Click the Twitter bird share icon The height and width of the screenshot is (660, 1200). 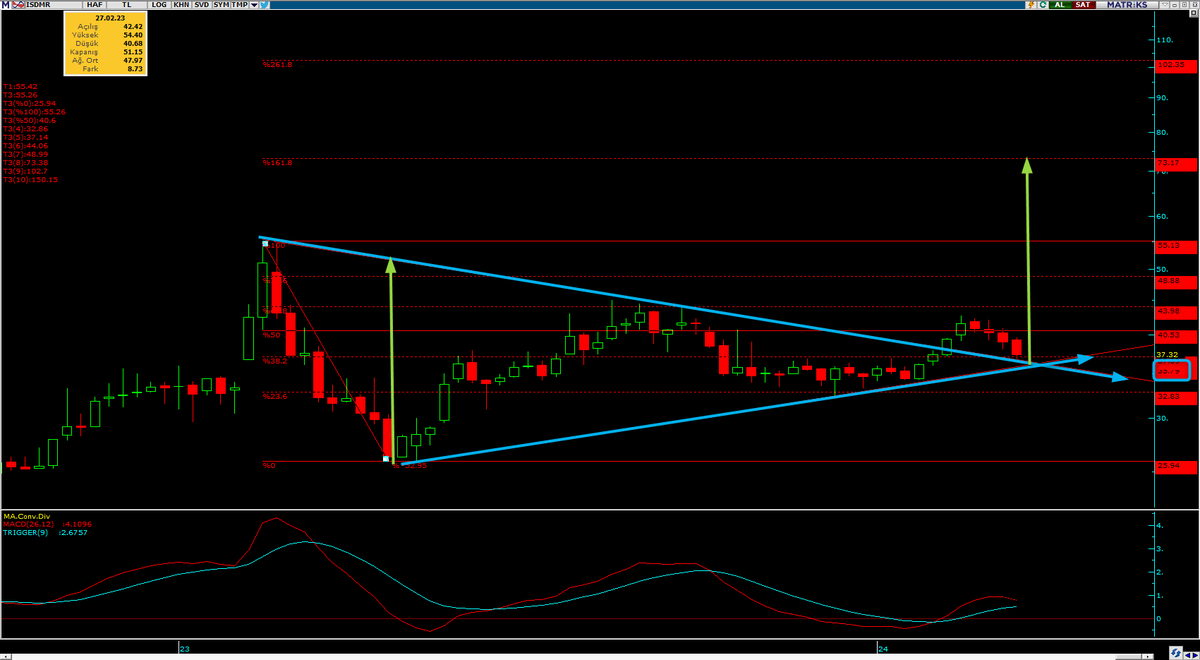265,5
